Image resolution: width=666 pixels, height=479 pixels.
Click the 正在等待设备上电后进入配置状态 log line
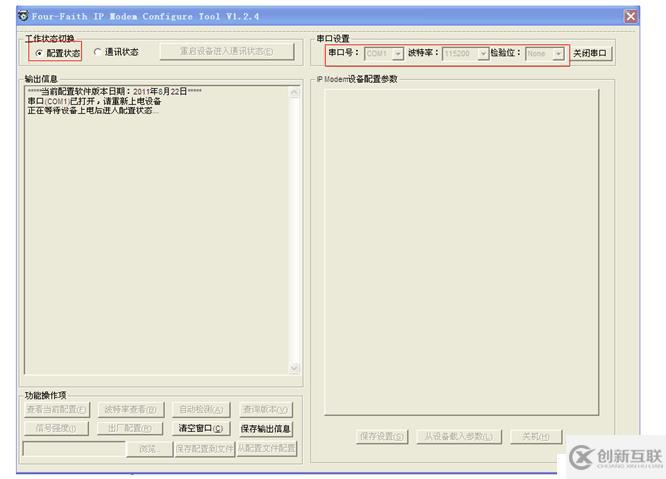tap(93, 110)
